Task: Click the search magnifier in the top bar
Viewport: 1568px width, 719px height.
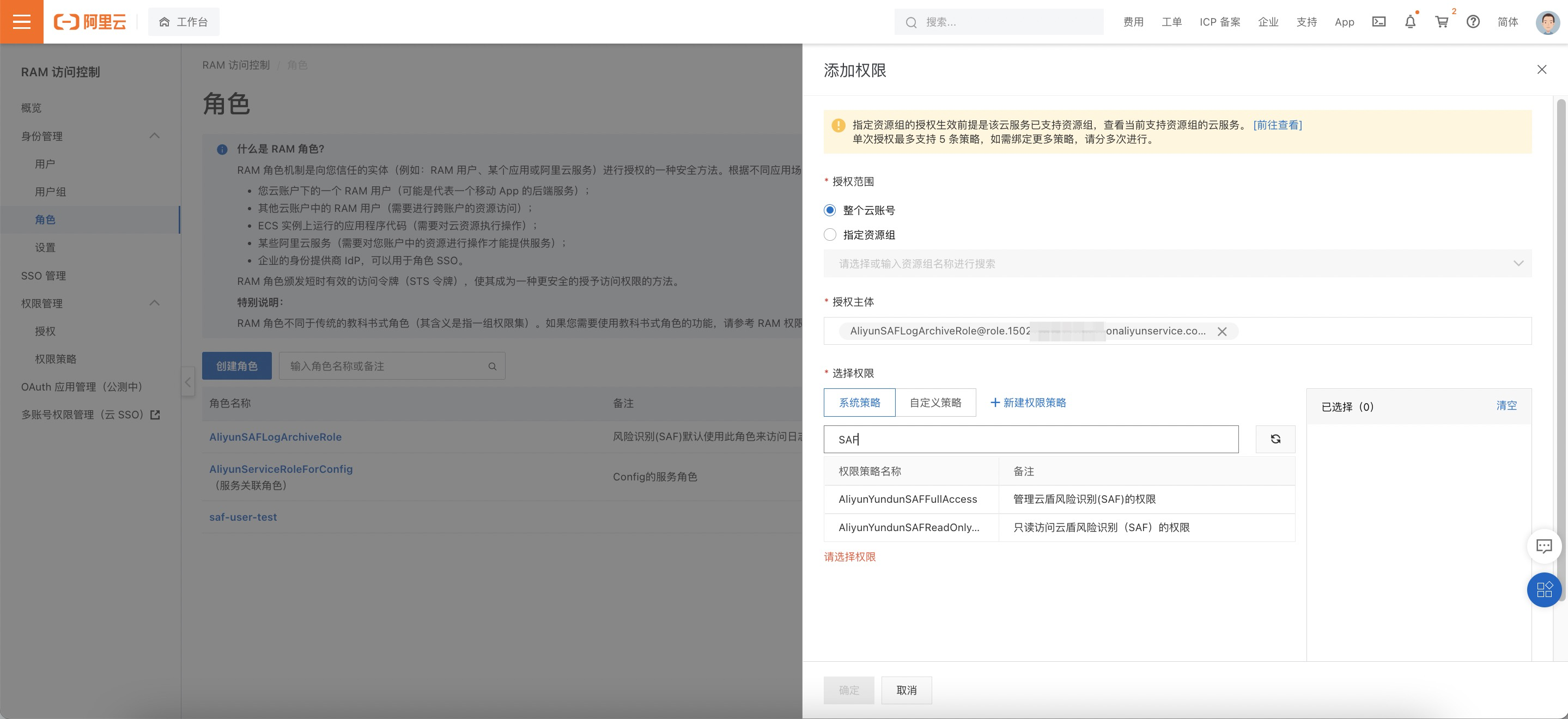Action: point(911,22)
